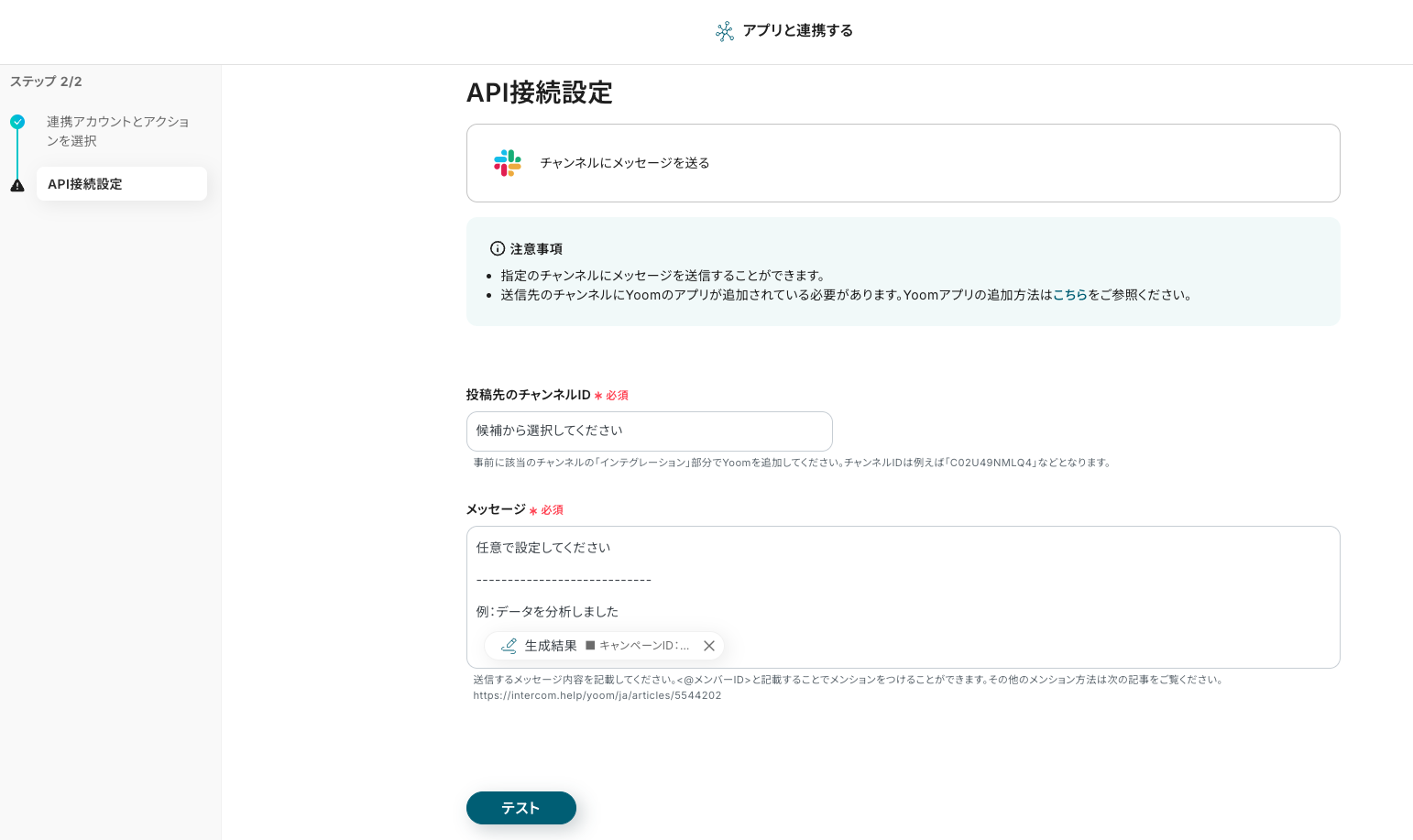
Task: Remove the 生成結果 chip with X
Action: tap(709, 646)
